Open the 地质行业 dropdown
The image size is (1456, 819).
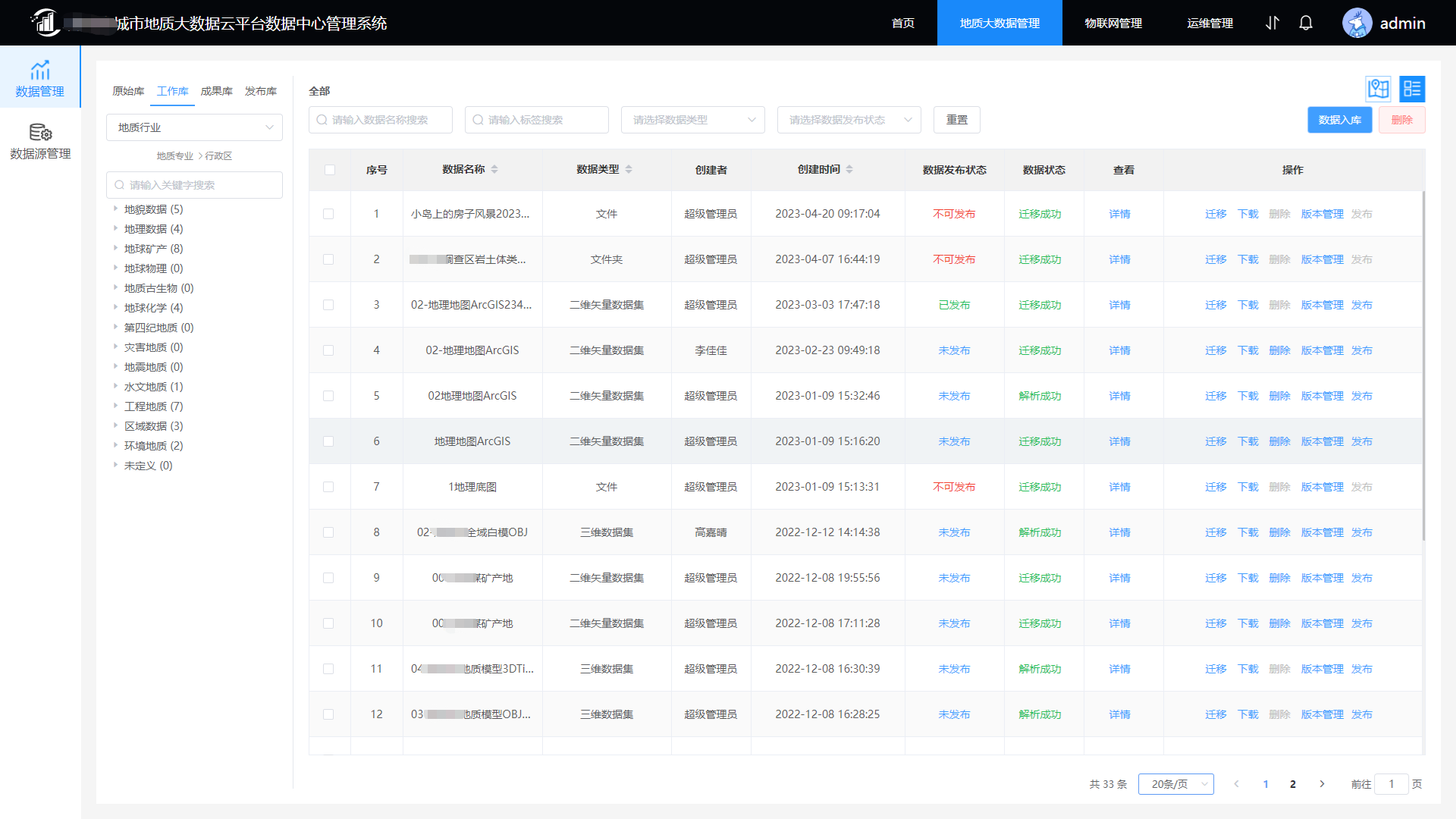(194, 127)
